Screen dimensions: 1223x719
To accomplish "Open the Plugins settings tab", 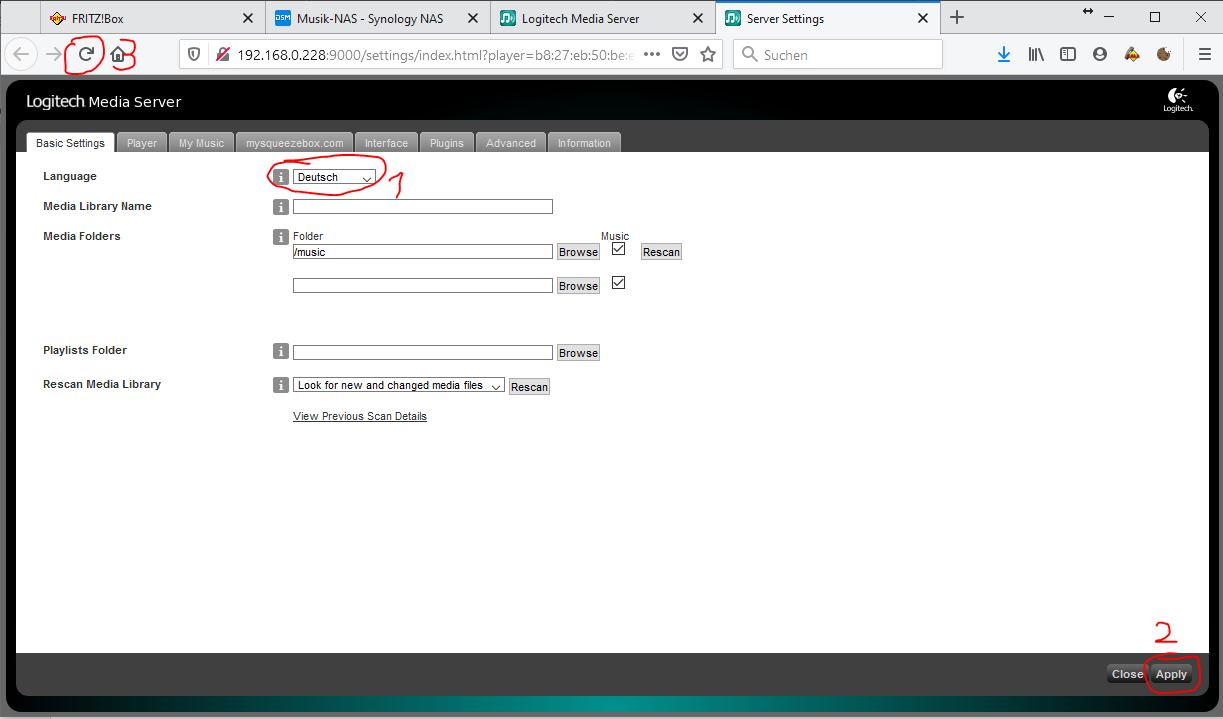I will tap(447, 143).
